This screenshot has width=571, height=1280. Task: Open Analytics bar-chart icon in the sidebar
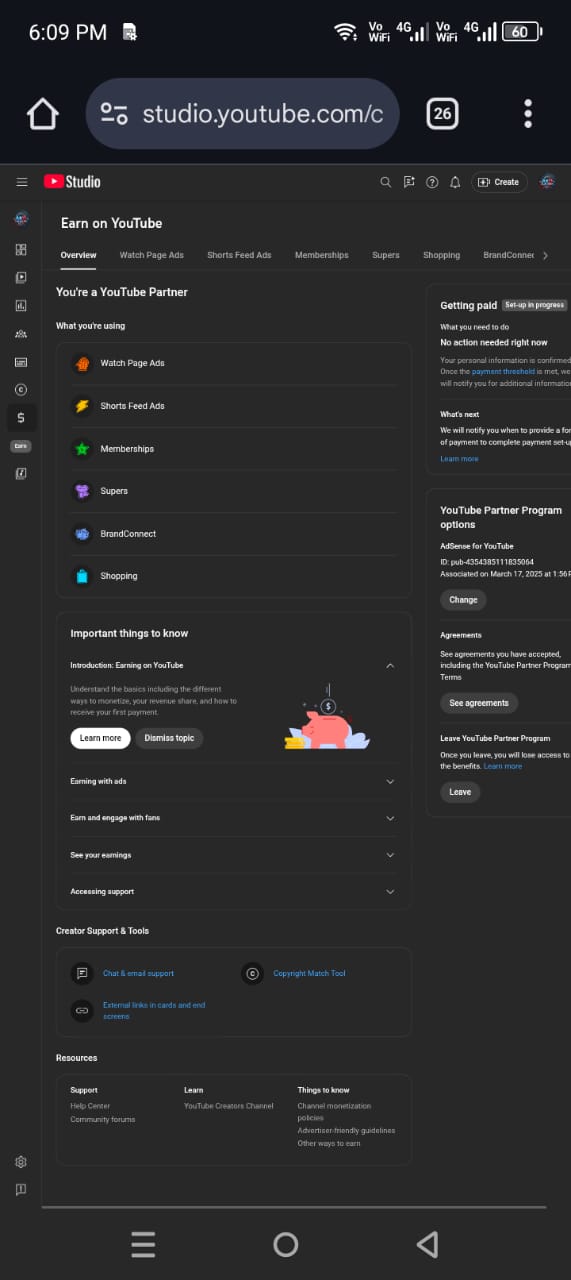pyautogui.click(x=21, y=305)
